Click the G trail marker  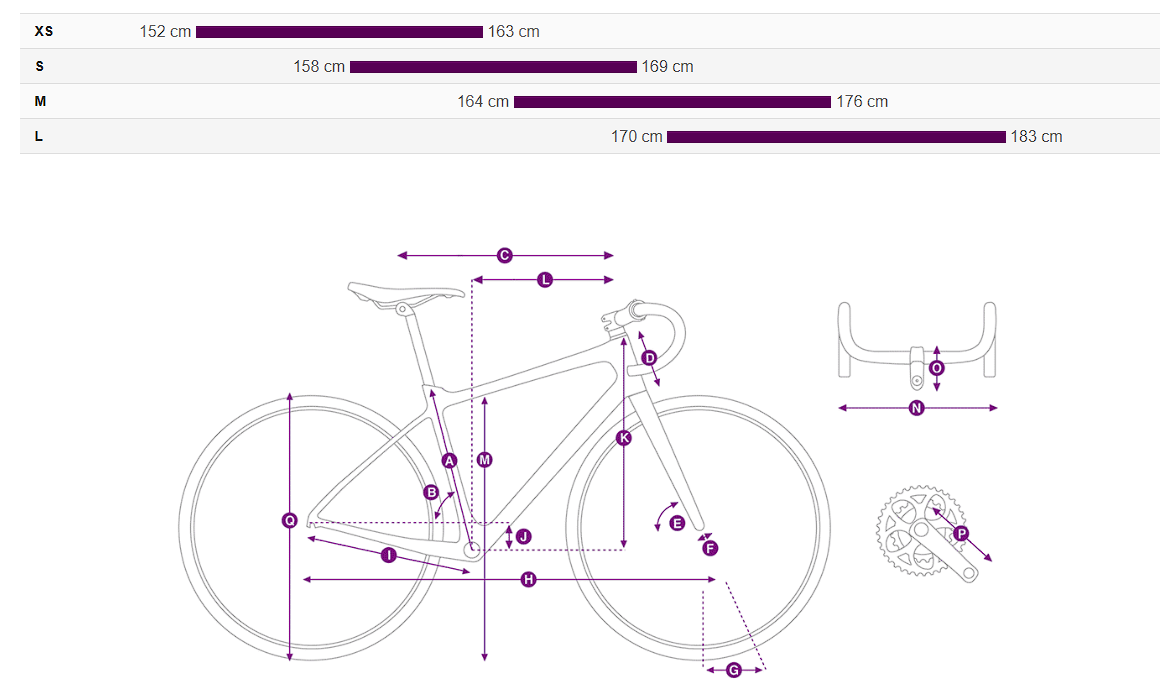(x=733, y=670)
